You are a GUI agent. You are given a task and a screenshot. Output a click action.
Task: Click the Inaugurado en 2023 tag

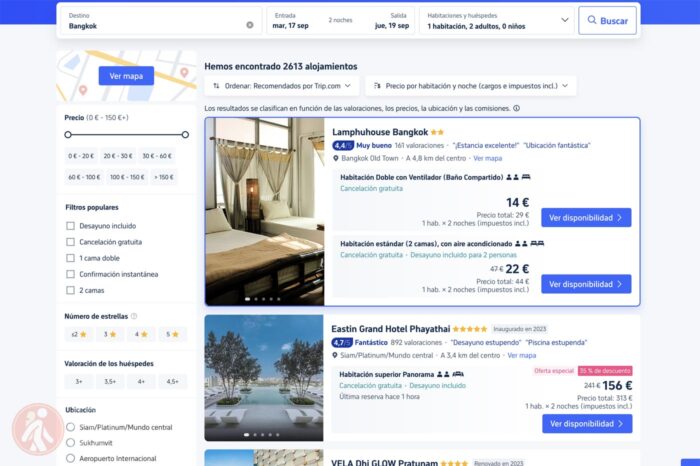coord(520,329)
